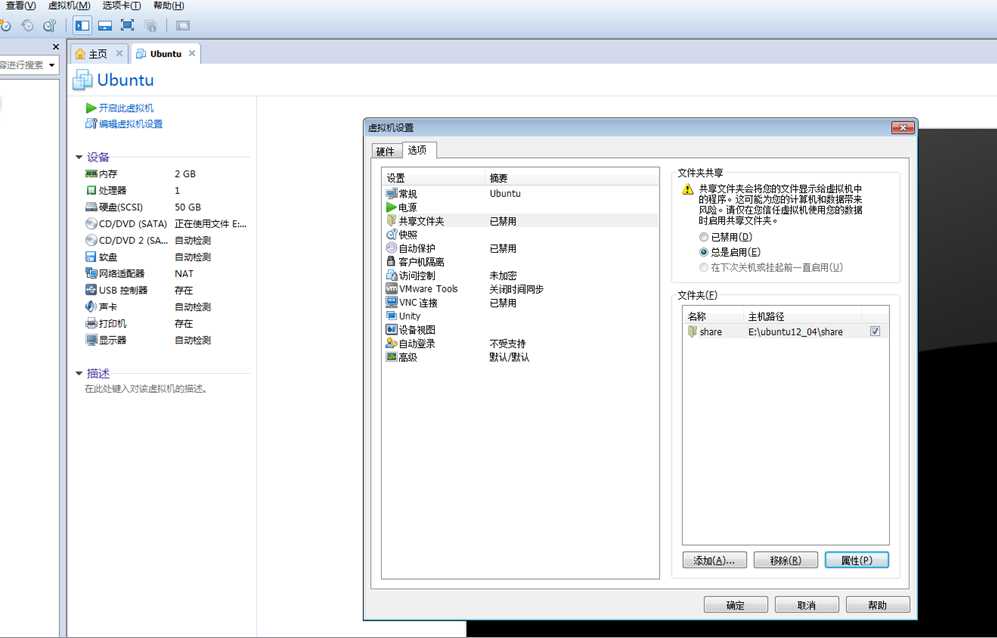Select the Unity settings row
This screenshot has width=997, height=638.
(x=521, y=316)
